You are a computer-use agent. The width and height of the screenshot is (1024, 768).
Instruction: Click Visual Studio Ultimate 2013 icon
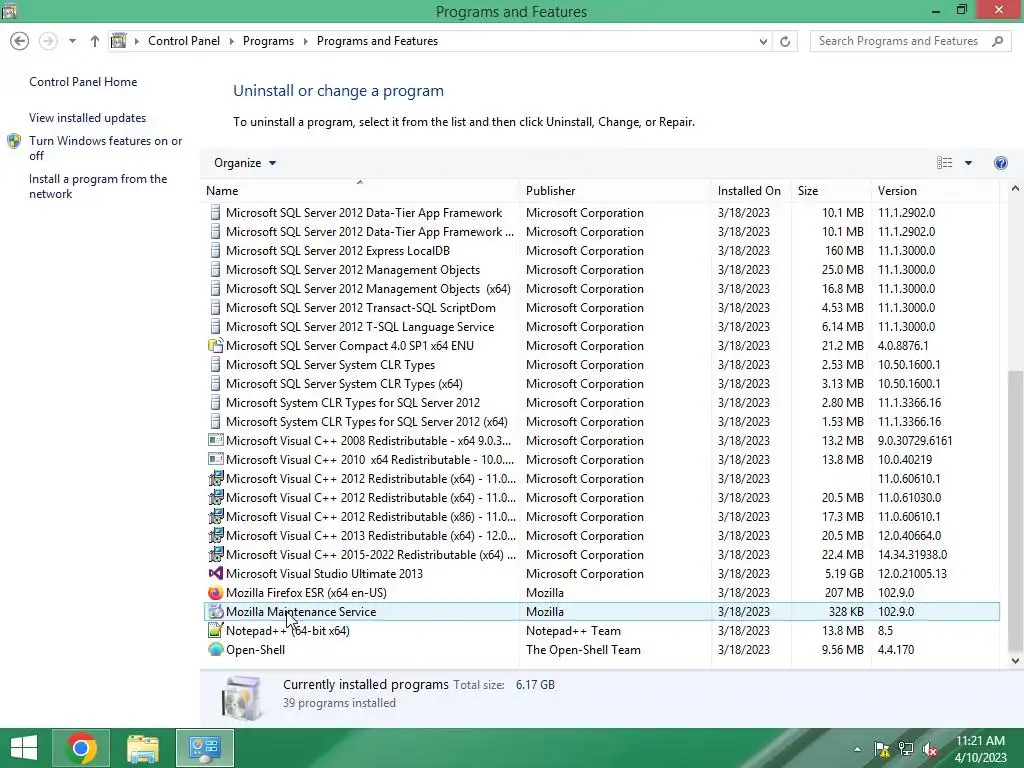pos(216,573)
